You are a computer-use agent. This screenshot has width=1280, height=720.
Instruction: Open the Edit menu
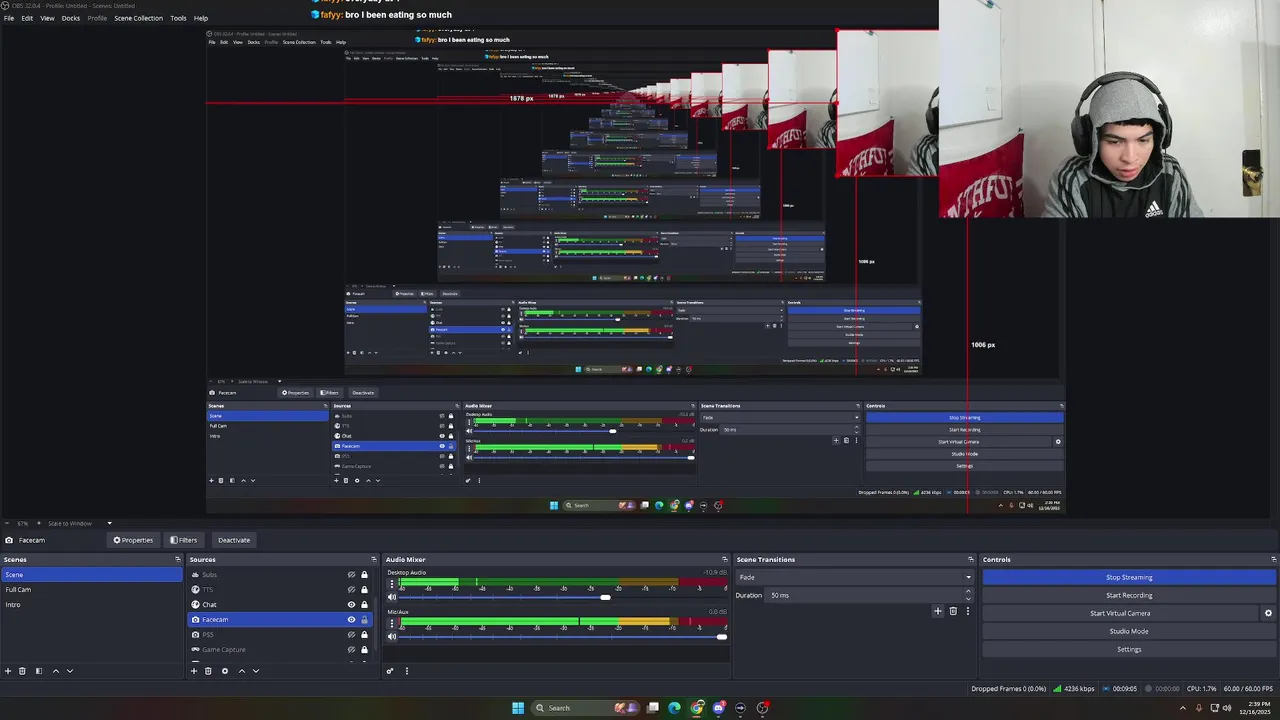(27, 18)
